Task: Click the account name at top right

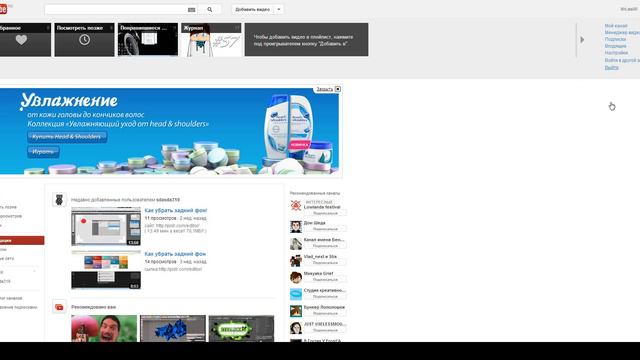Action: [629, 9]
